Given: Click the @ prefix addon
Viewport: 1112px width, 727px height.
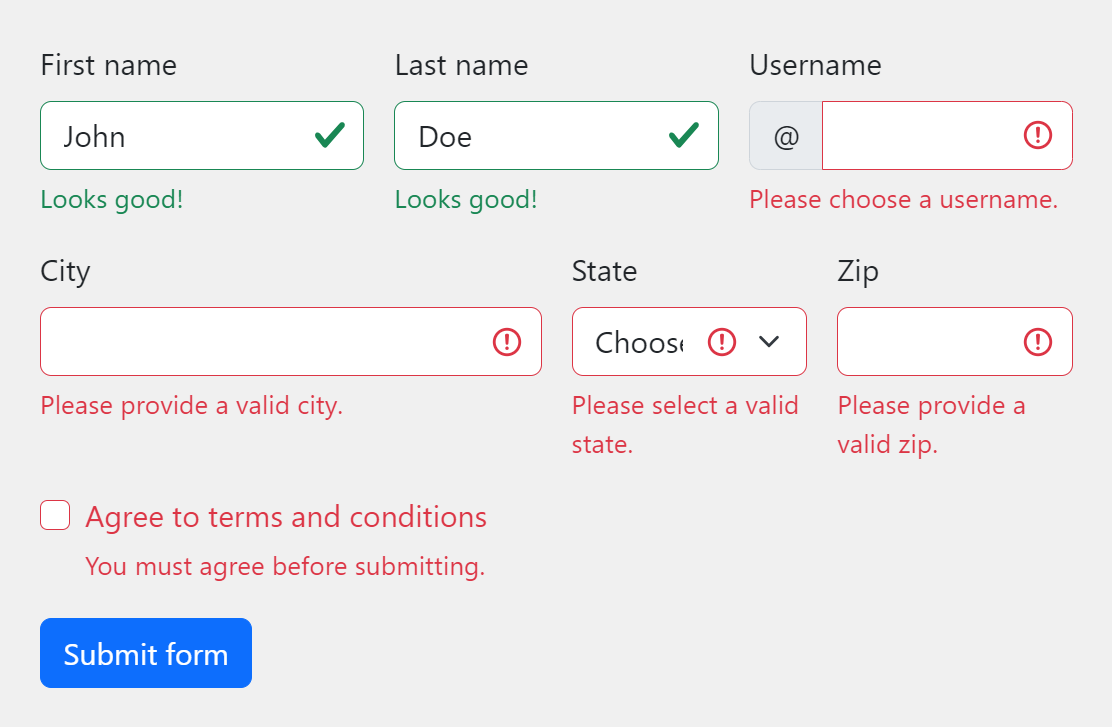Looking at the screenshot, I should pos(786,135).
